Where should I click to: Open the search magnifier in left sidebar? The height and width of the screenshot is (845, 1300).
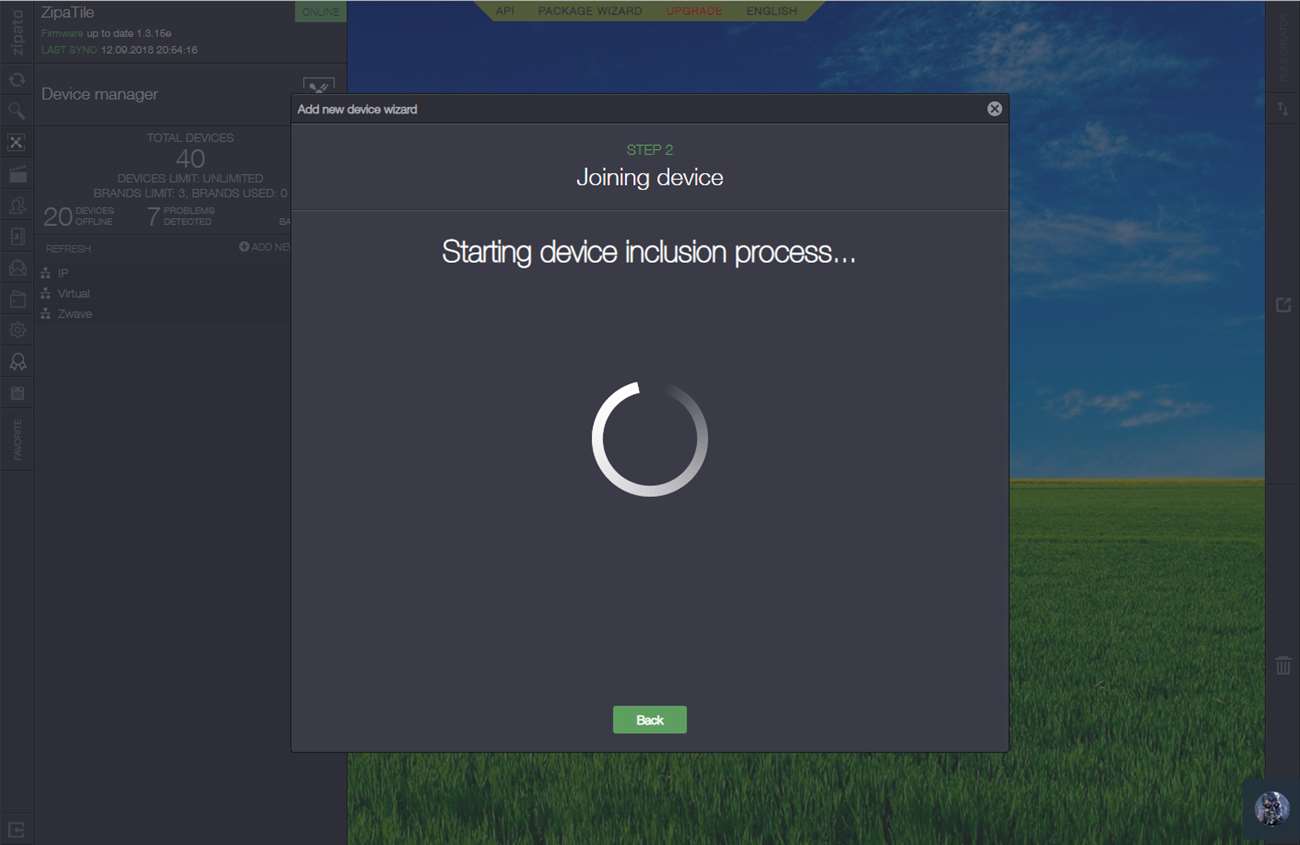tap(17, 111)
